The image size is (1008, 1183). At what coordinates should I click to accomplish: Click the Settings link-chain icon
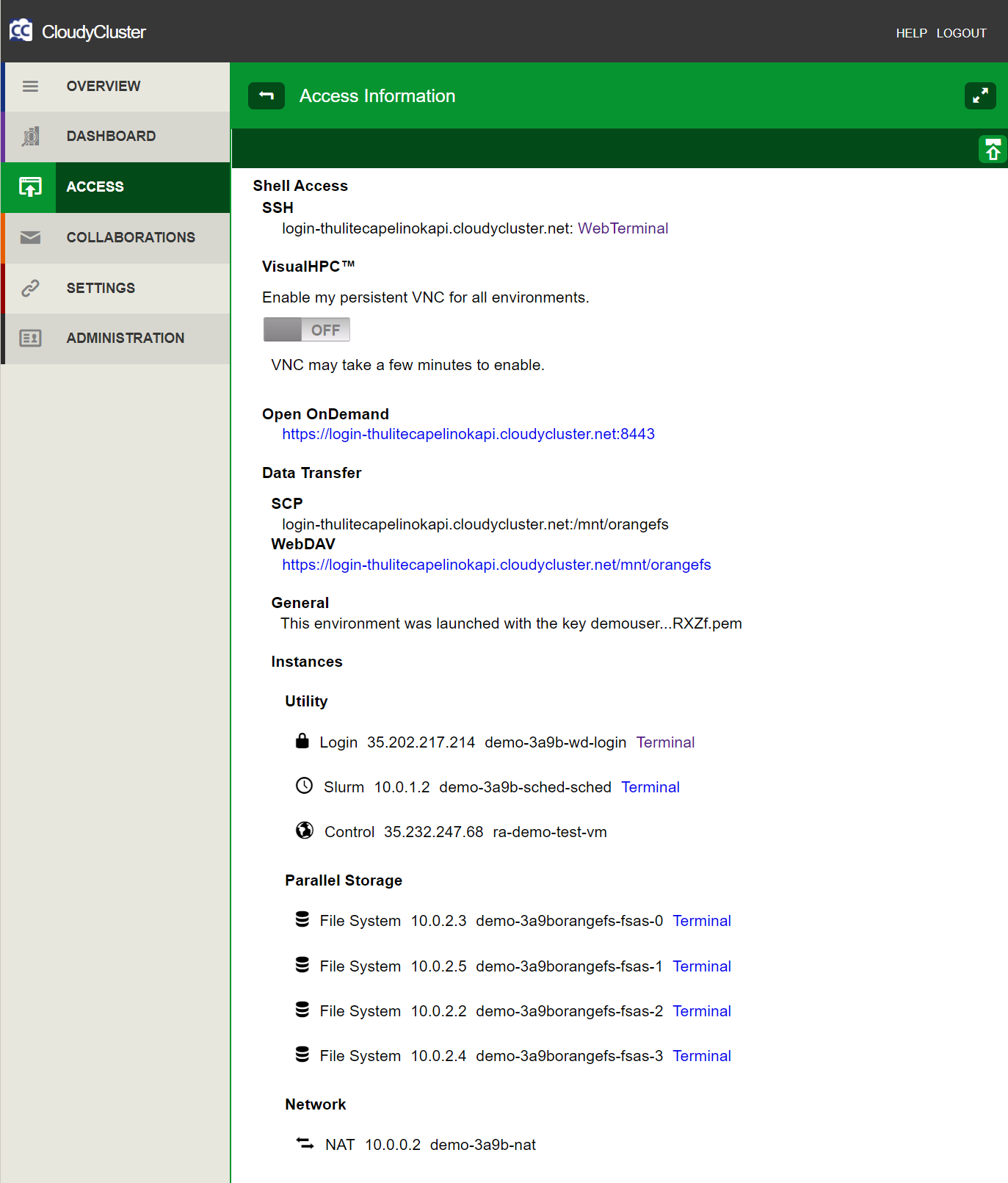click(x=30, y=288)
